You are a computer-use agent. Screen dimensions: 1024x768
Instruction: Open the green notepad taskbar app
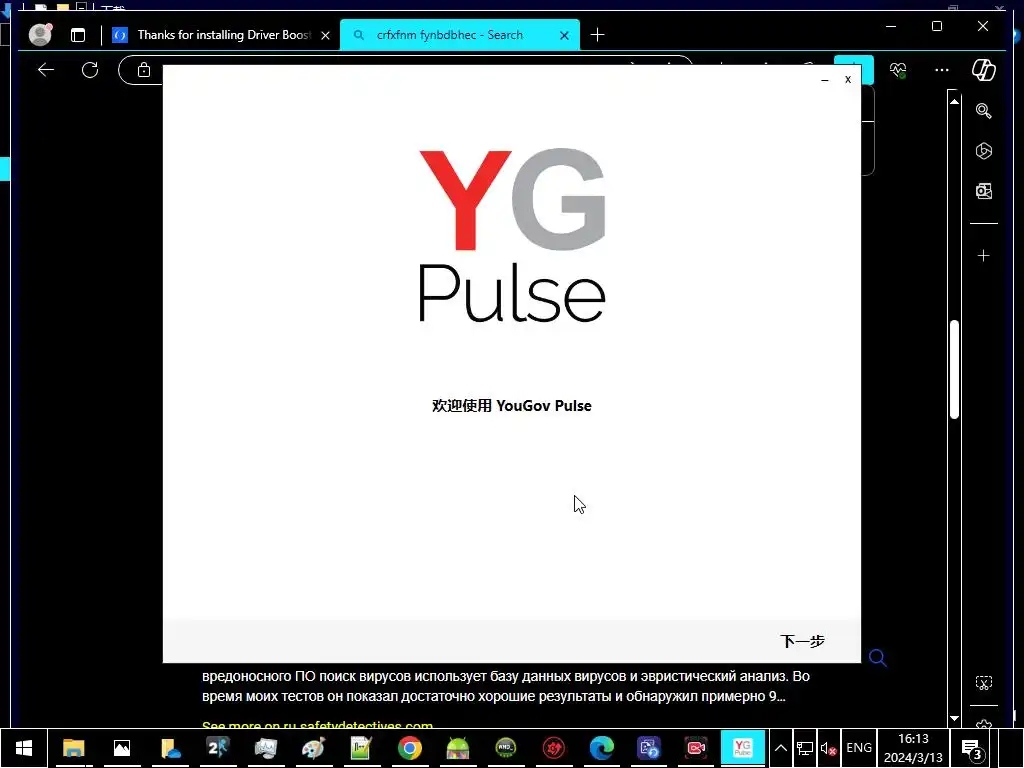coord(361,748)
